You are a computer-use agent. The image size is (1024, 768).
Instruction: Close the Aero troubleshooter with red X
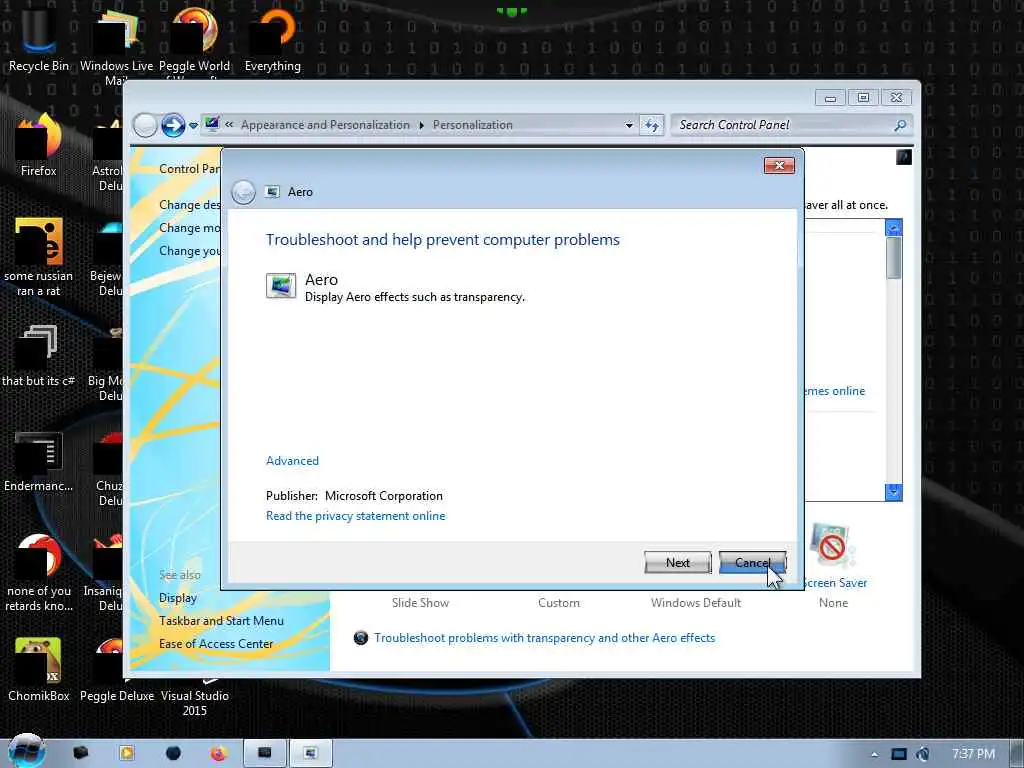click(779, 165)
